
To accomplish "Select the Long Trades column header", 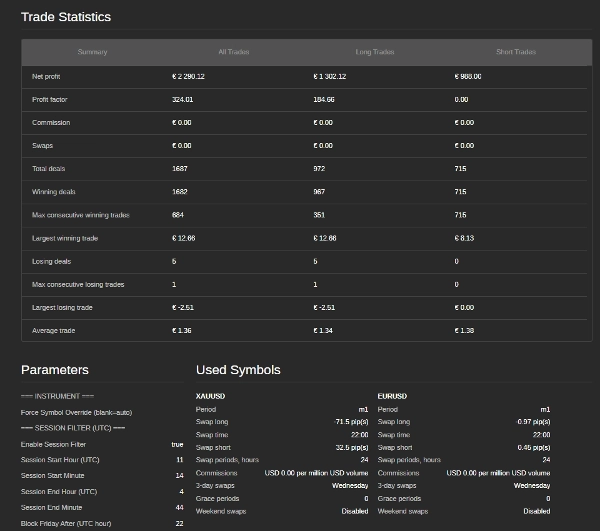I will tap(375, 52).
